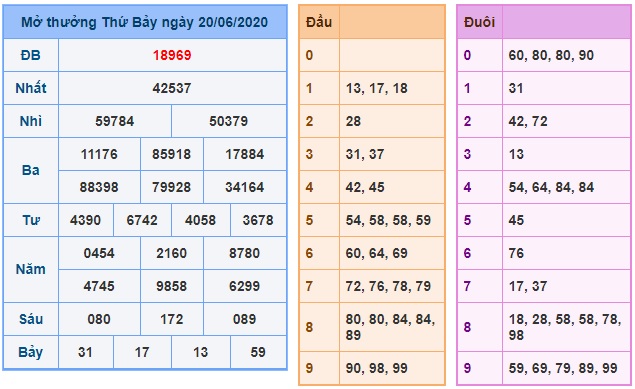Click the Đuôi column header
The image size is (635, 389).
click(479, 22)
